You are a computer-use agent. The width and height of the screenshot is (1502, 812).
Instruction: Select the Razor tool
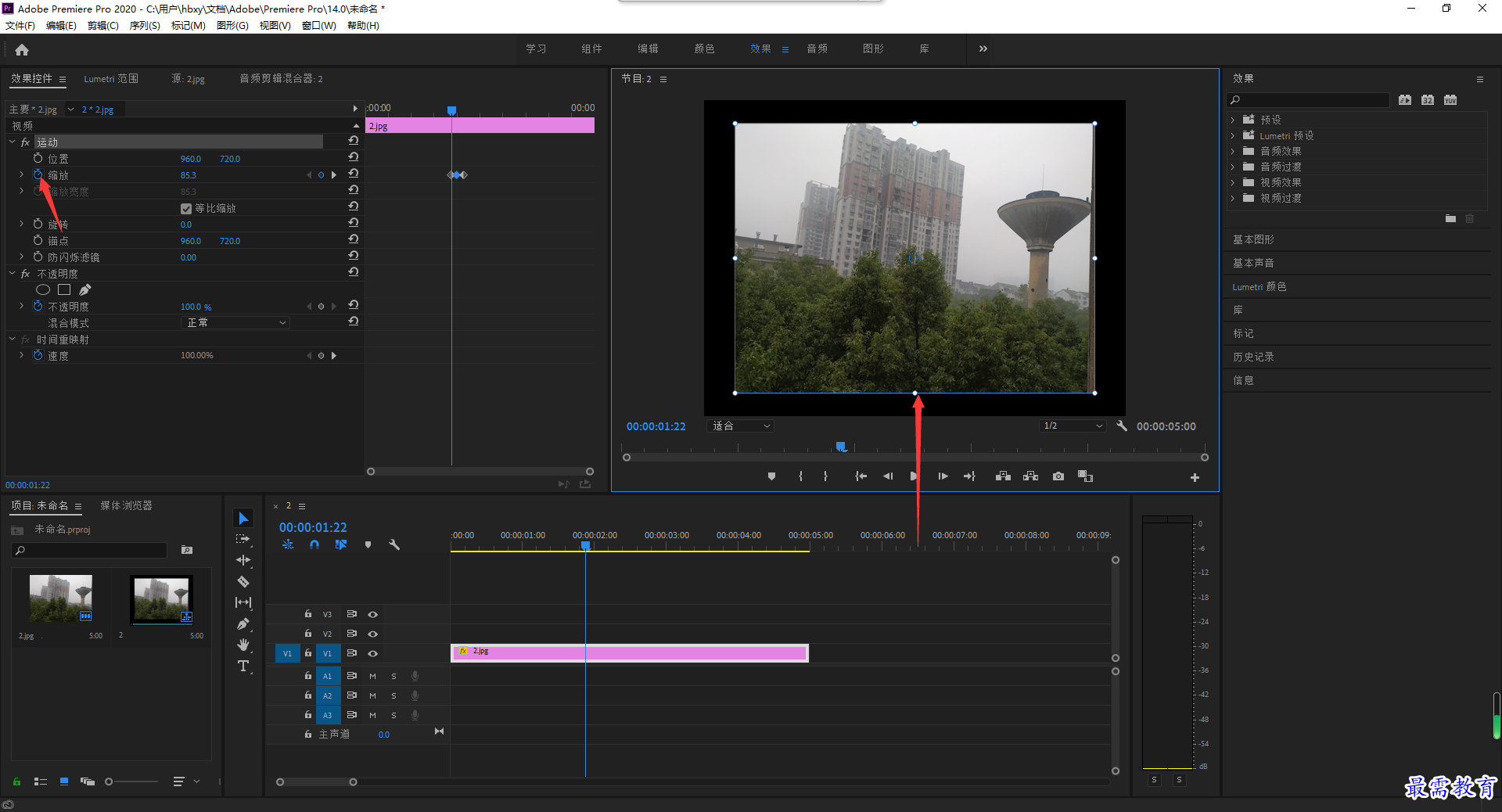243,581
